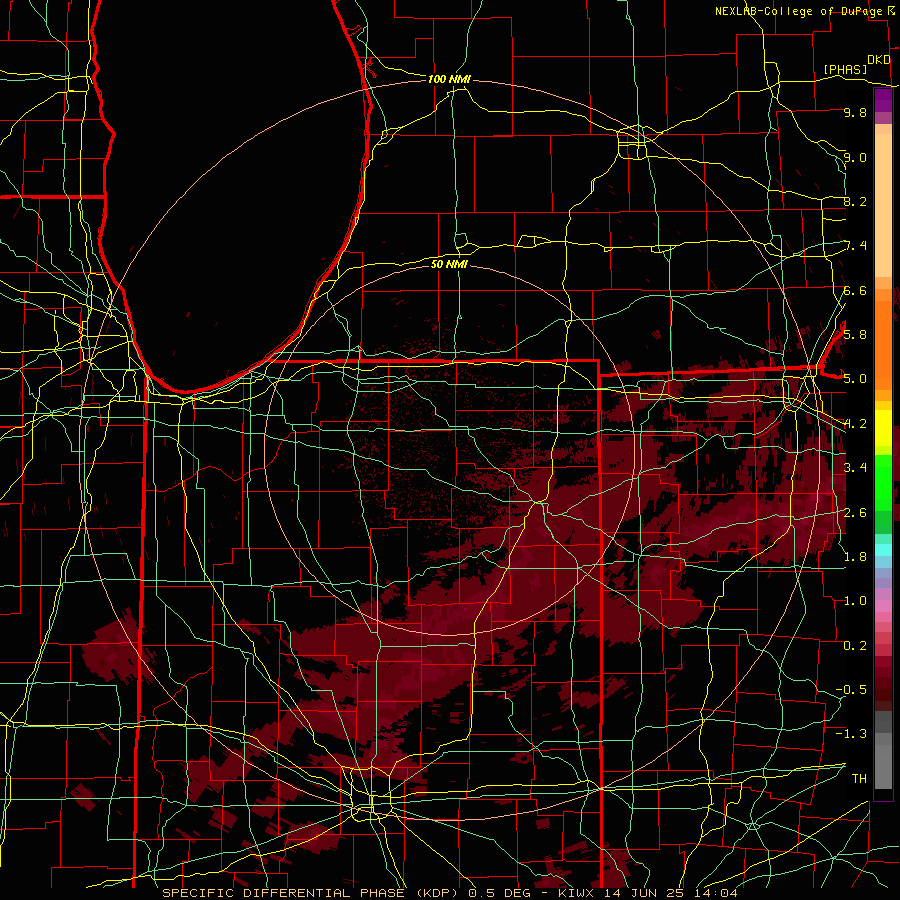Select the 5.0 scale value
Viewport: 900px width, 900px height.
855,379
